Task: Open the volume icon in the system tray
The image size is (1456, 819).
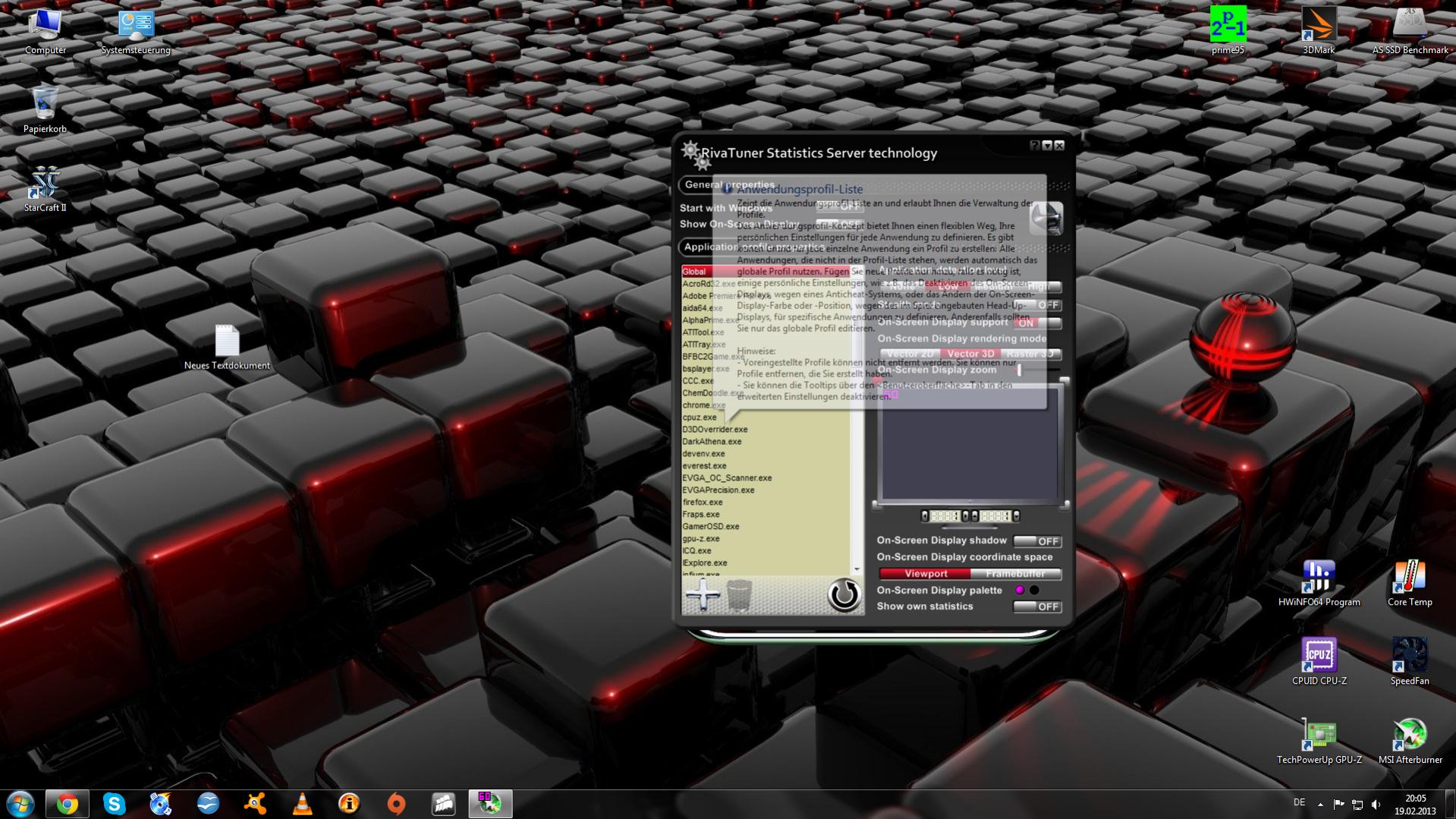Action: (1376, 804)
